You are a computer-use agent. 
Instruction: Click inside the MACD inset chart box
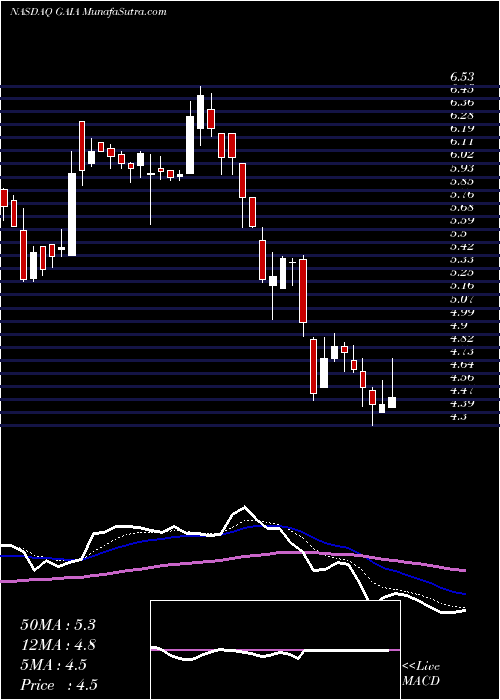coord(275,650)
